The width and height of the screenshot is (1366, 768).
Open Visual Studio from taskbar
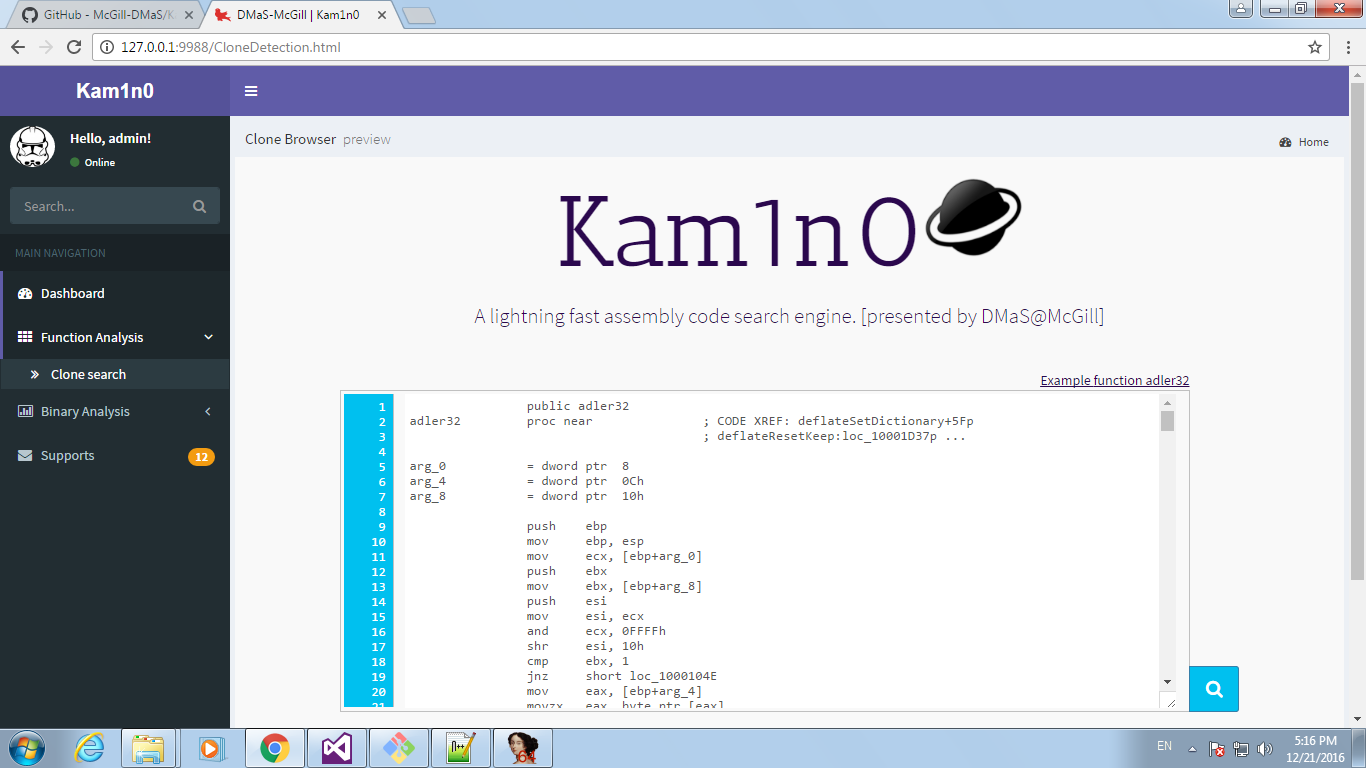pos(337,747)
